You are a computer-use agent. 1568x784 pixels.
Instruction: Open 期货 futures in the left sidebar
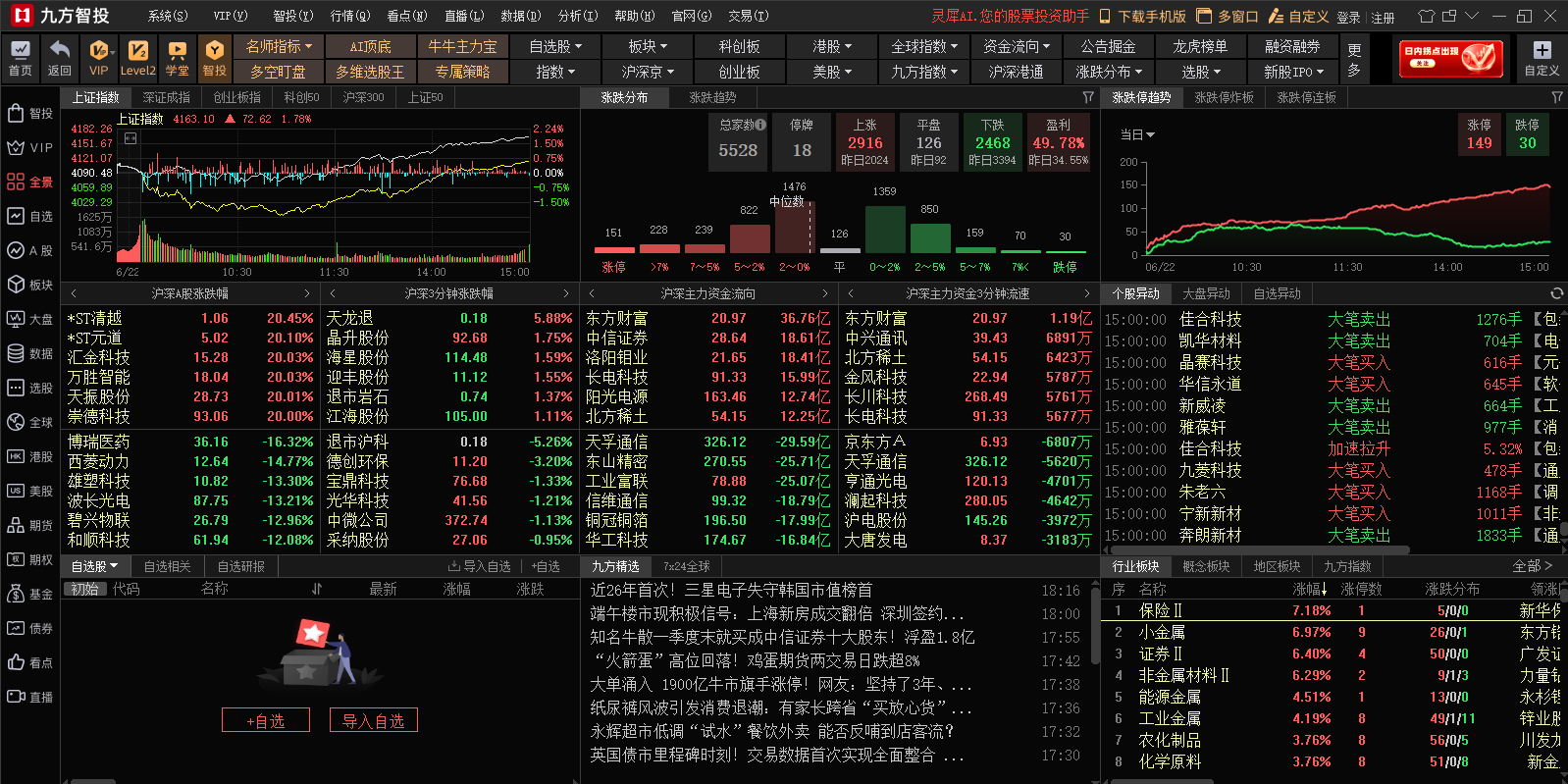(x=29, y=525)
